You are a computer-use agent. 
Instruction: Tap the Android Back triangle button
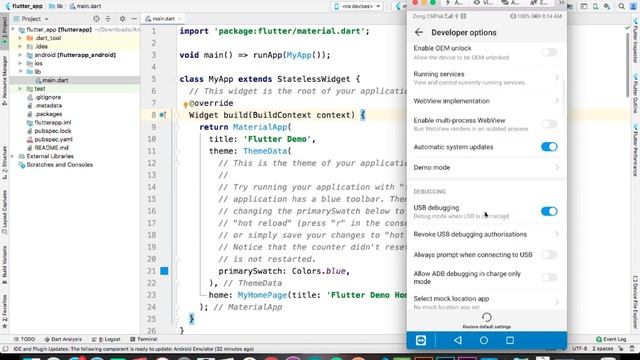(458, 340)
